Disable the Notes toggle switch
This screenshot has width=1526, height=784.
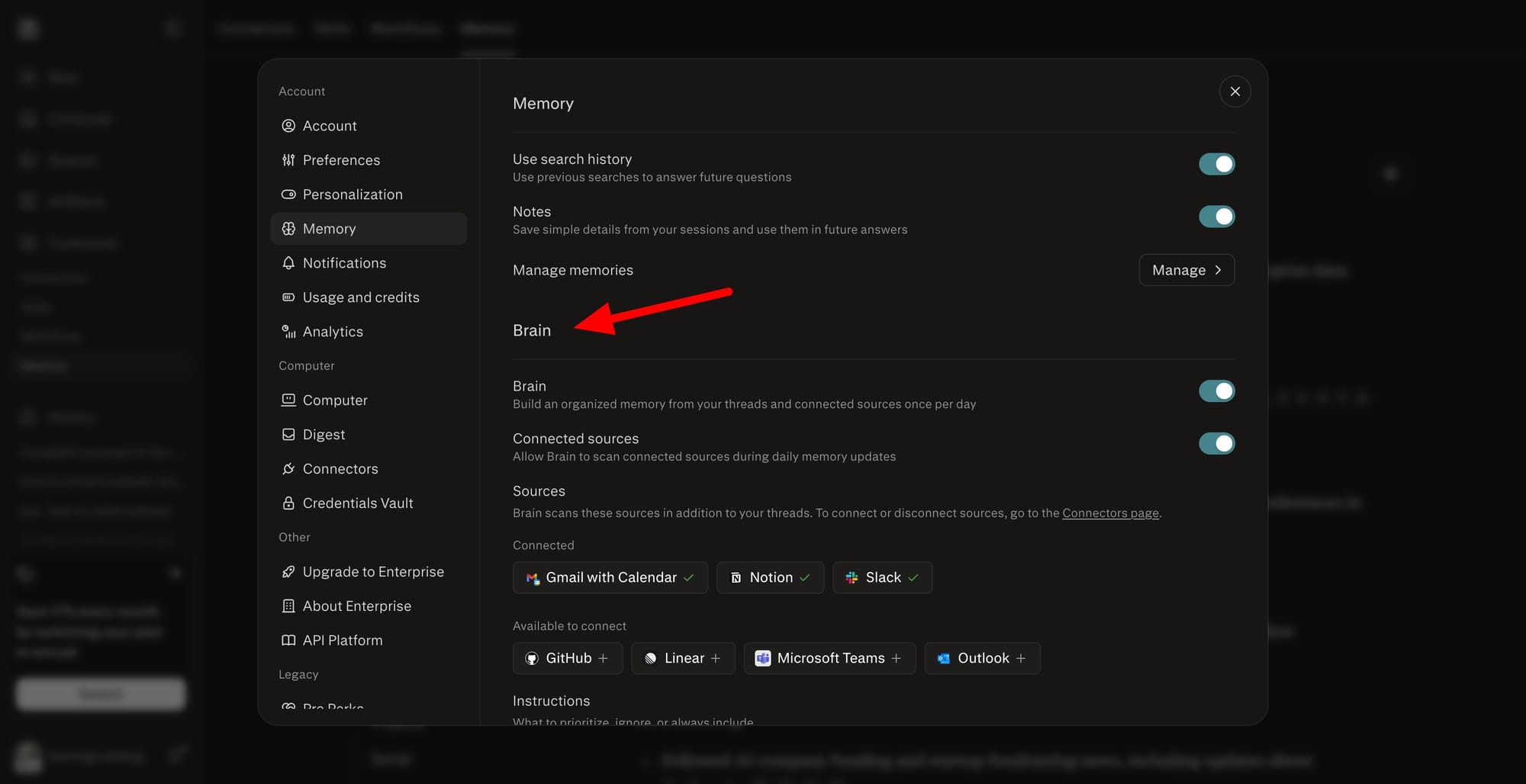1216,217
